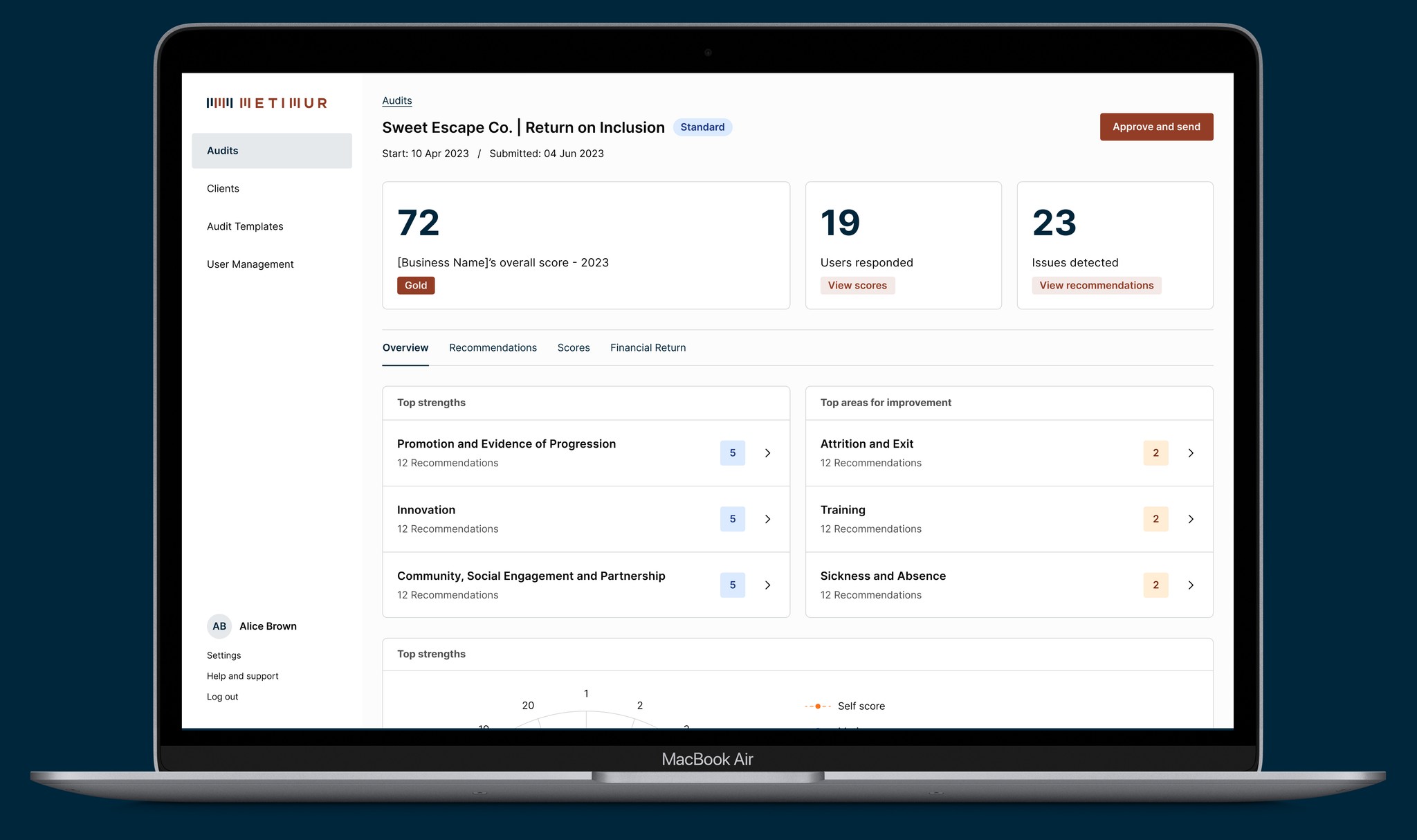
Task: Click the AB user avatar
Action: pos(219,626)
